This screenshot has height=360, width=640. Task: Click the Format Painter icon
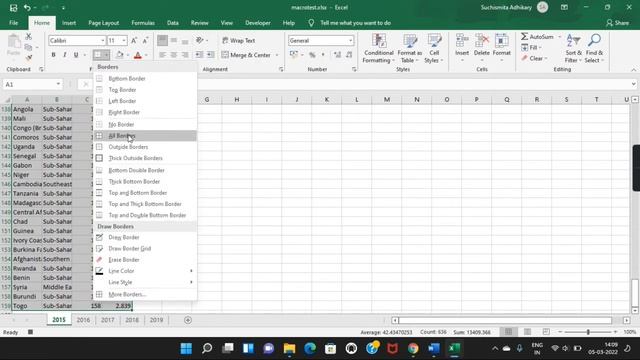29,58
